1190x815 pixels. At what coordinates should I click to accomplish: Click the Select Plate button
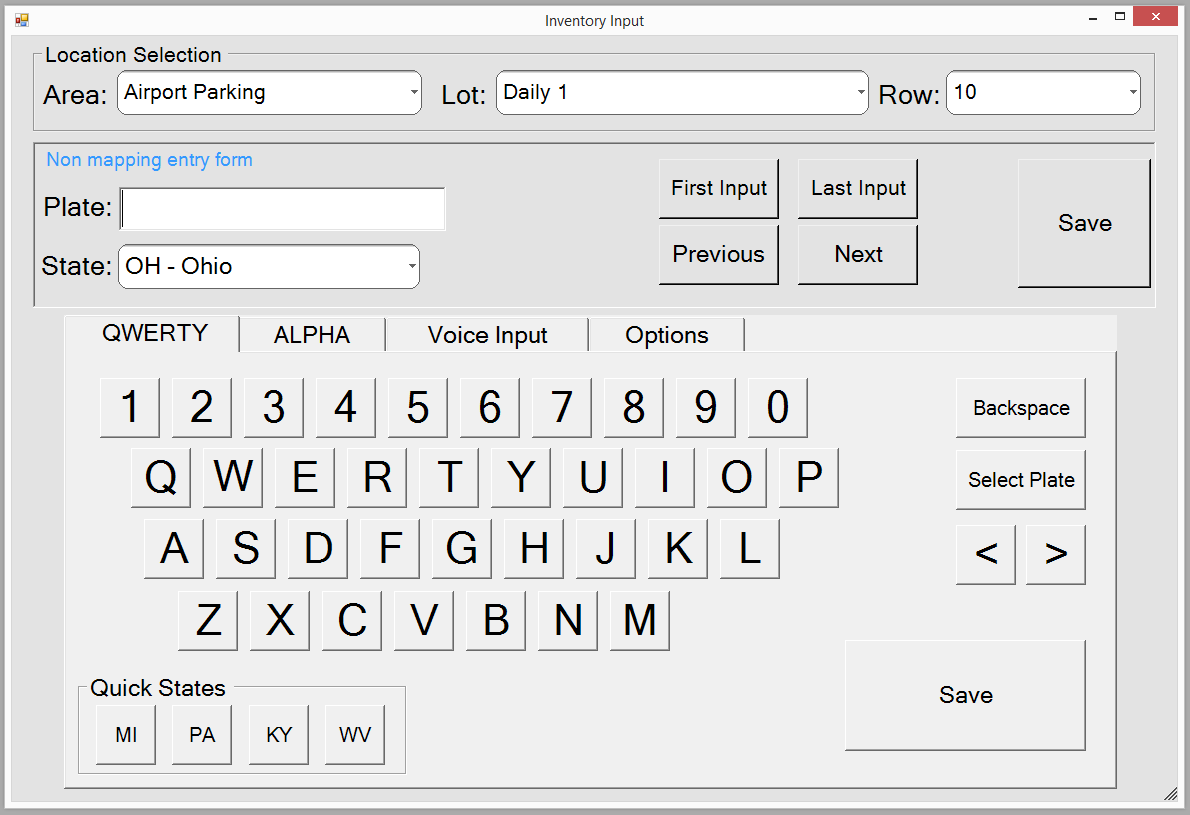pyautogui.click(x=1020, y=479)
